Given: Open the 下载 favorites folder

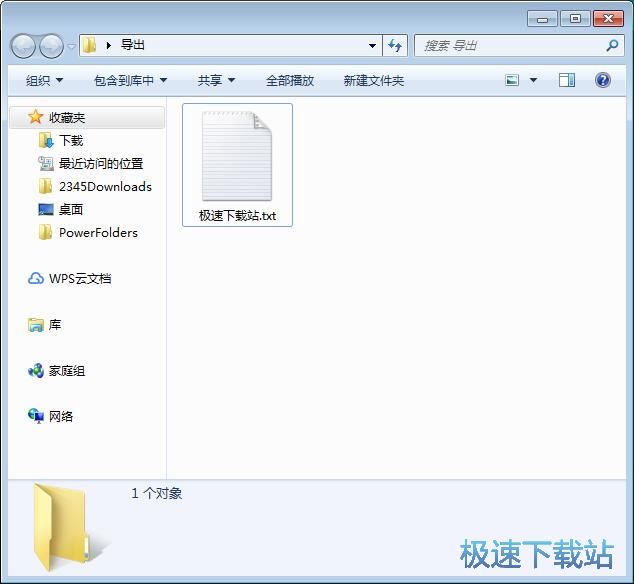Looking at the screenshot, I should pos(71,140).
